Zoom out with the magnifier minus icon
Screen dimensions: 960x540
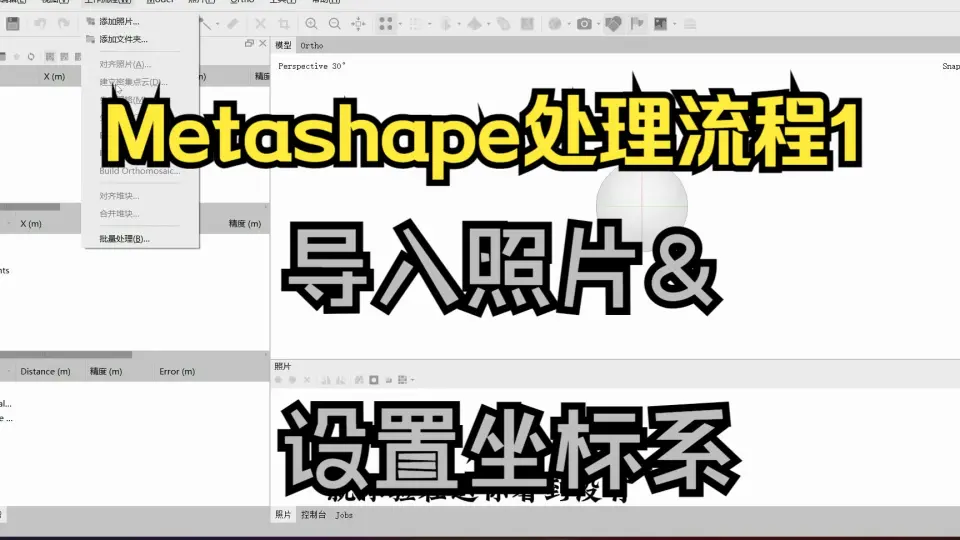[334, 24]
